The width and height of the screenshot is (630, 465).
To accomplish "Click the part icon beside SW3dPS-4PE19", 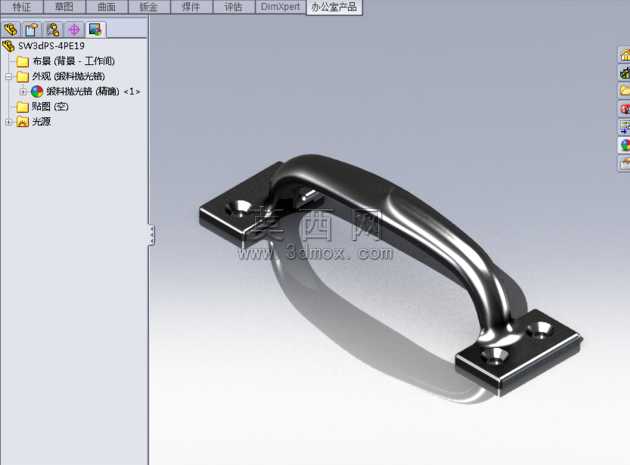I will click(x=8, y=46).
